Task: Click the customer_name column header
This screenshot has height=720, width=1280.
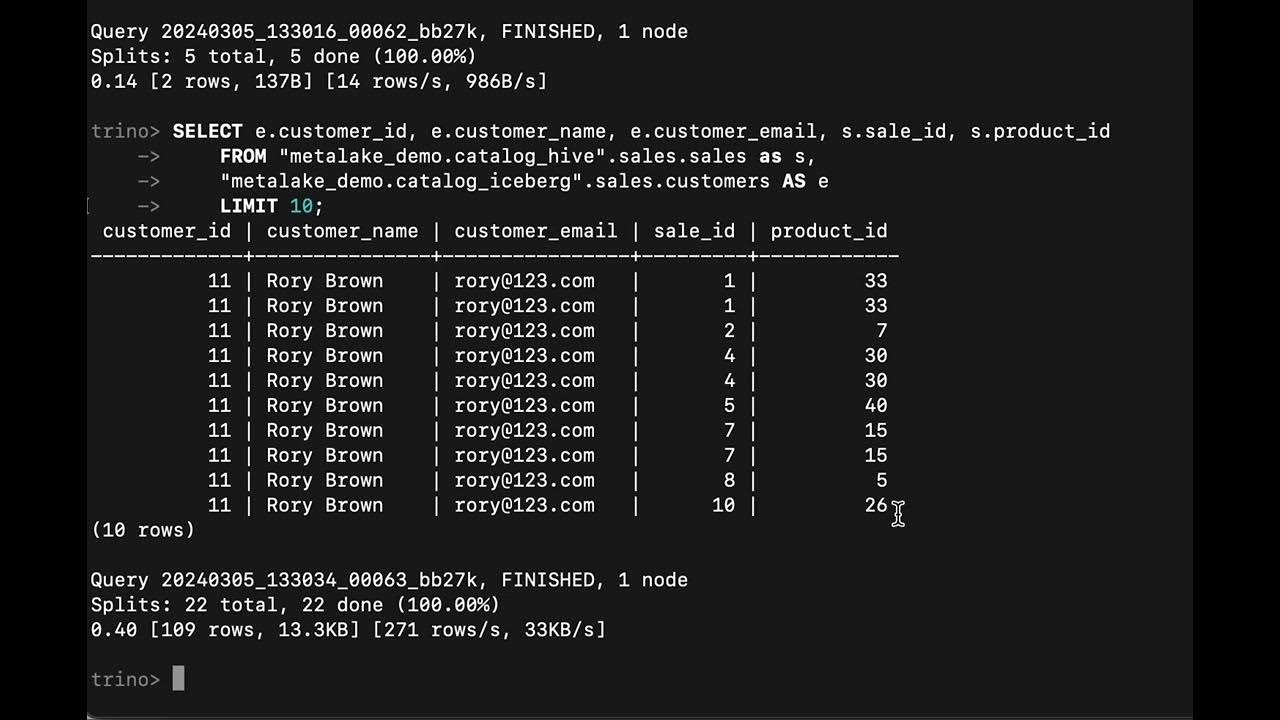Action: [x=342, y=231]
